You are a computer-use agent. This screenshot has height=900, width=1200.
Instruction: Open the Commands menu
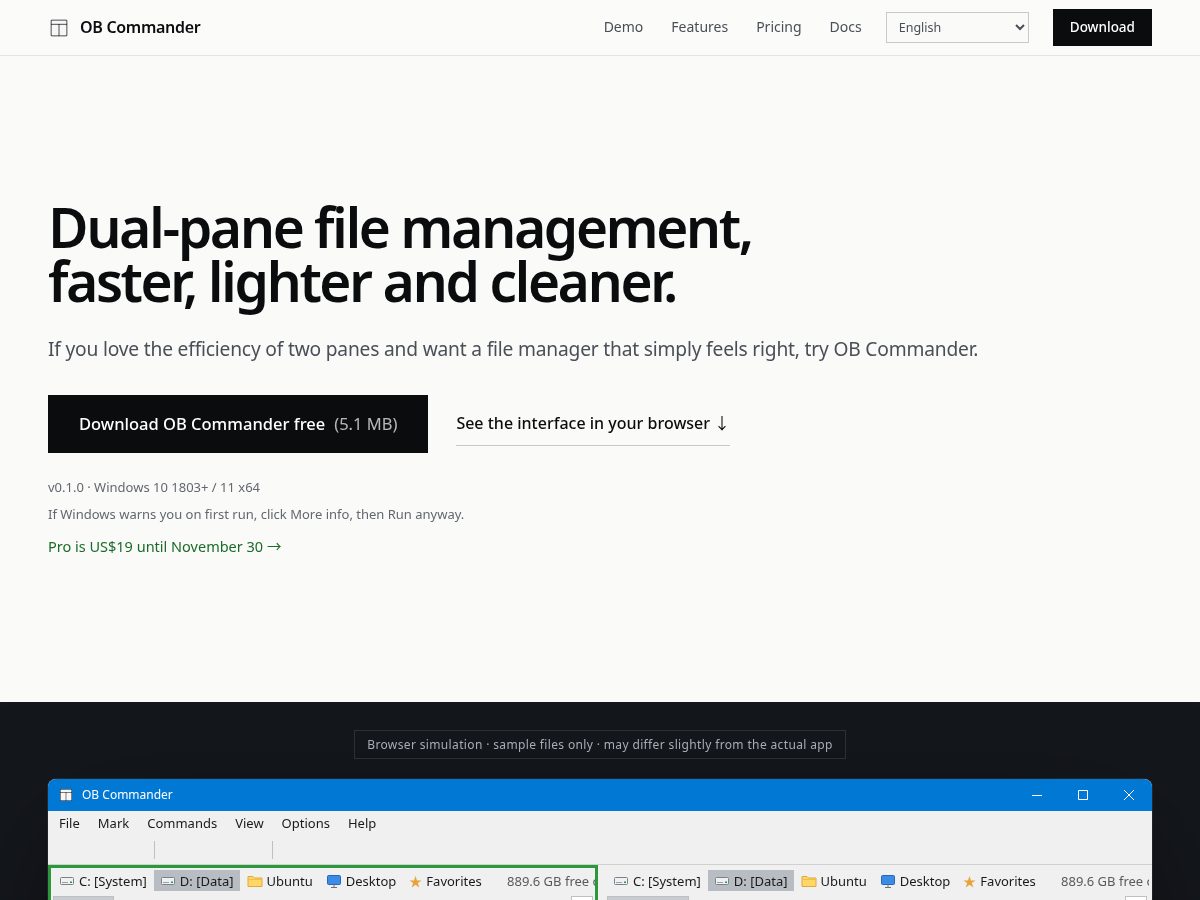pyautogui.click(x=182, y=823)
